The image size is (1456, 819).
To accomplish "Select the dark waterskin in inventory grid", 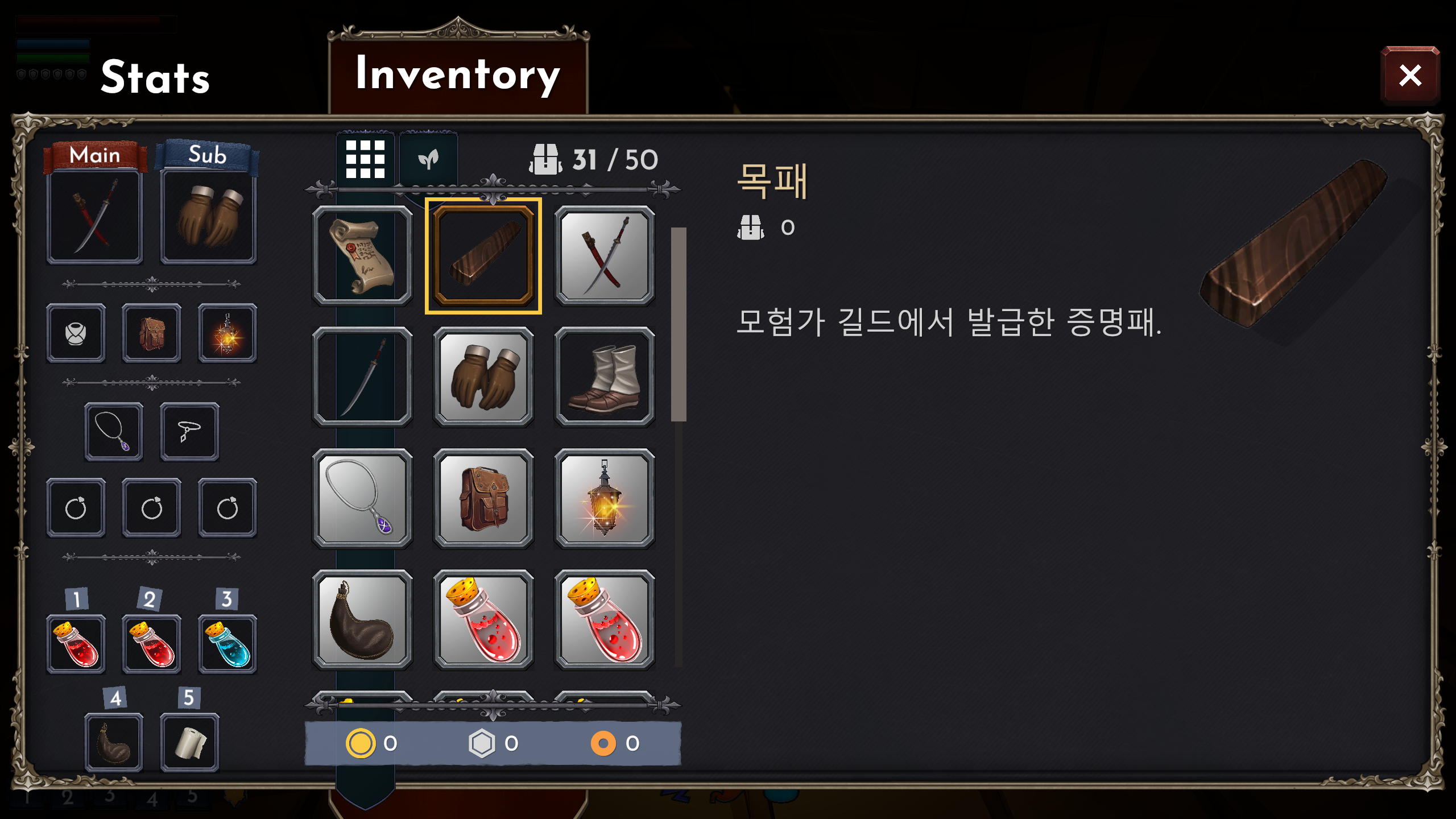I will (362, 619).
